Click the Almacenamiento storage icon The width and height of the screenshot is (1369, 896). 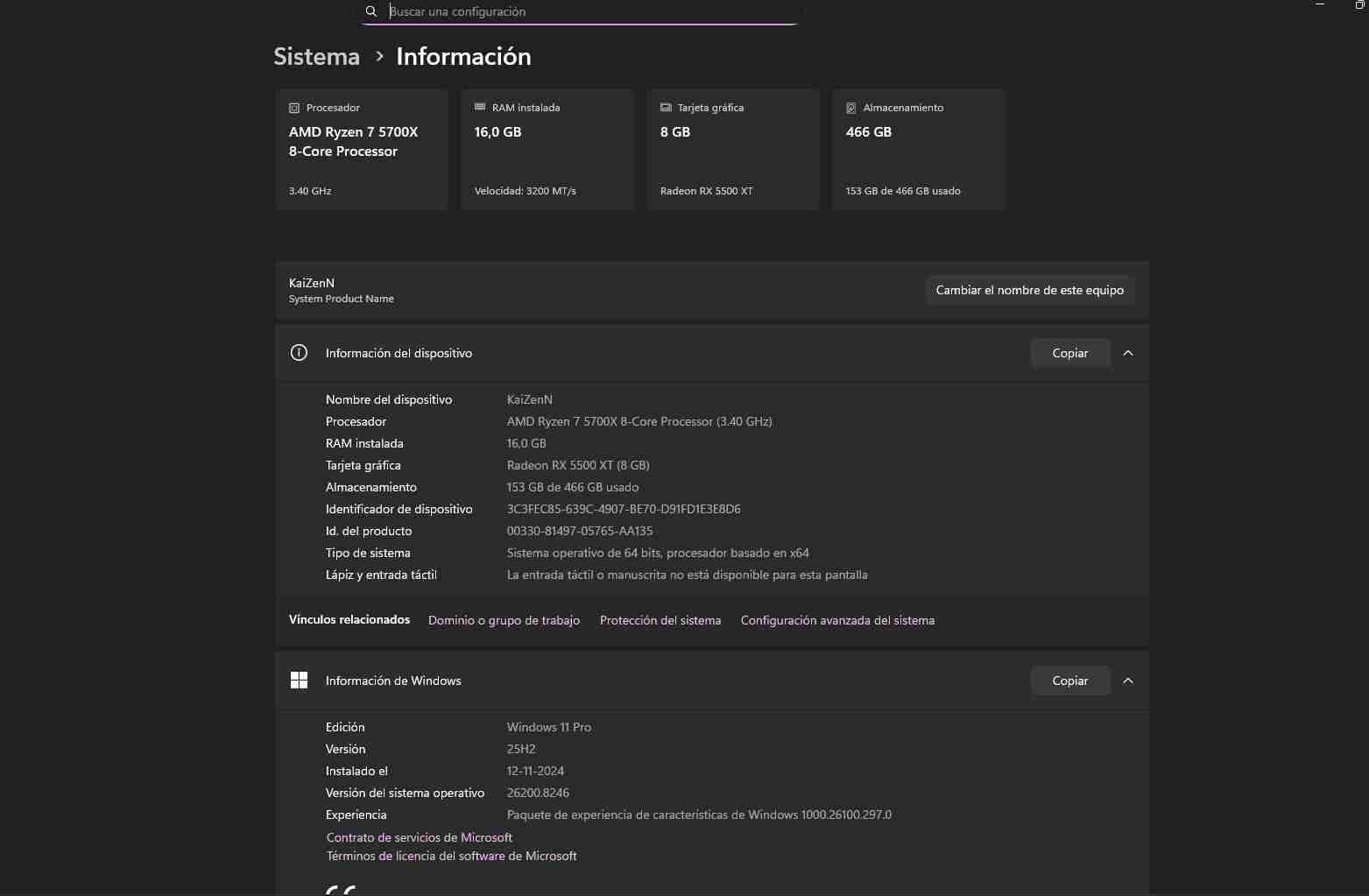pos(850,107)
